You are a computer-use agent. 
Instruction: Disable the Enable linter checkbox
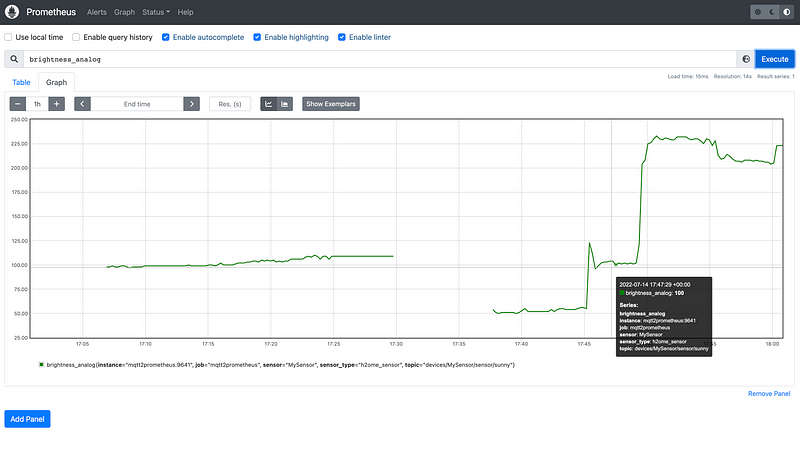(x=342, y=37)
